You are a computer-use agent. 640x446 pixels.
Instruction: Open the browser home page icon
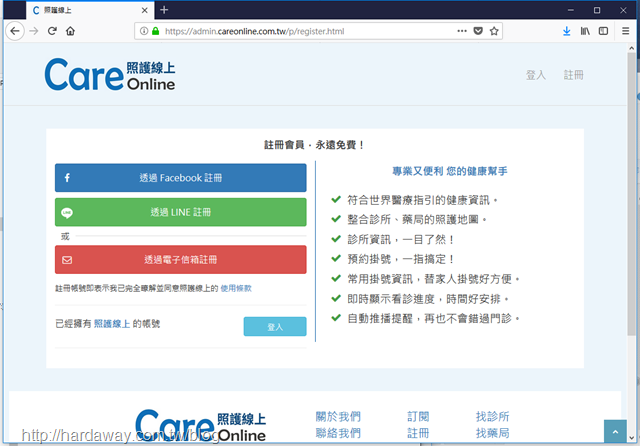pos(70,31)
